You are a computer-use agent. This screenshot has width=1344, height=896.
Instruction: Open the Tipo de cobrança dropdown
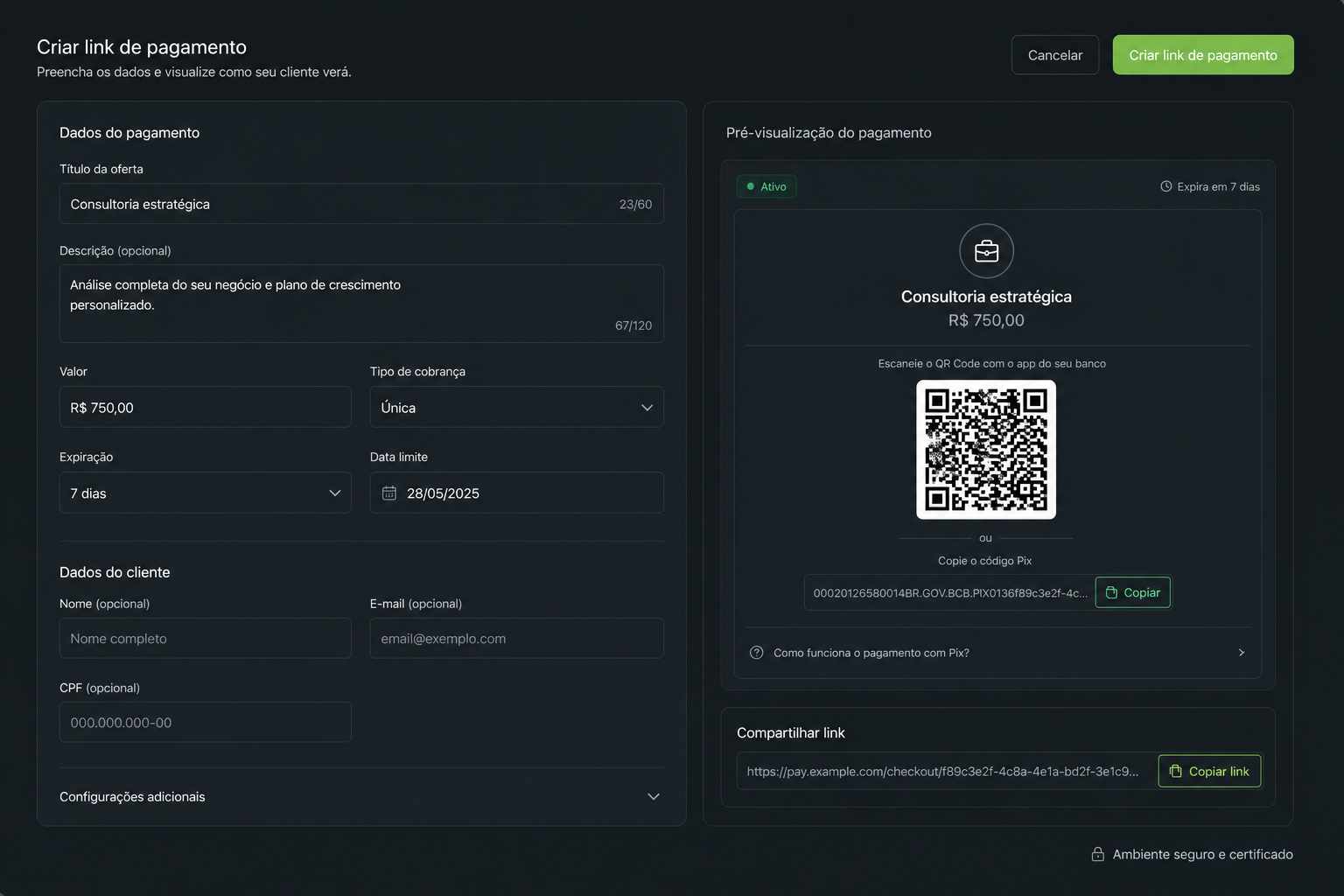pyautogui.click(x=516, y=407)
